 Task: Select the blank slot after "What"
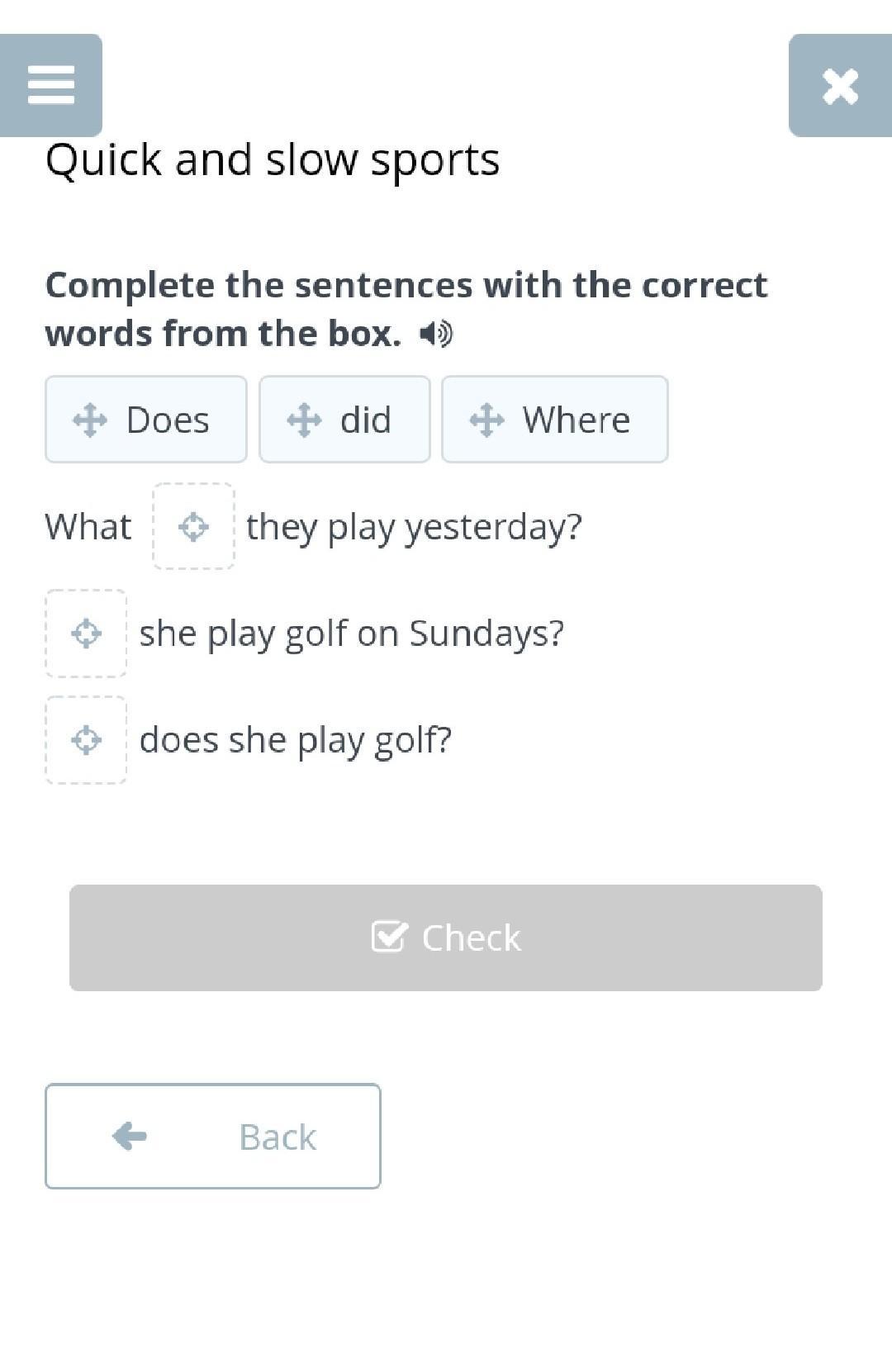point(193,526)
